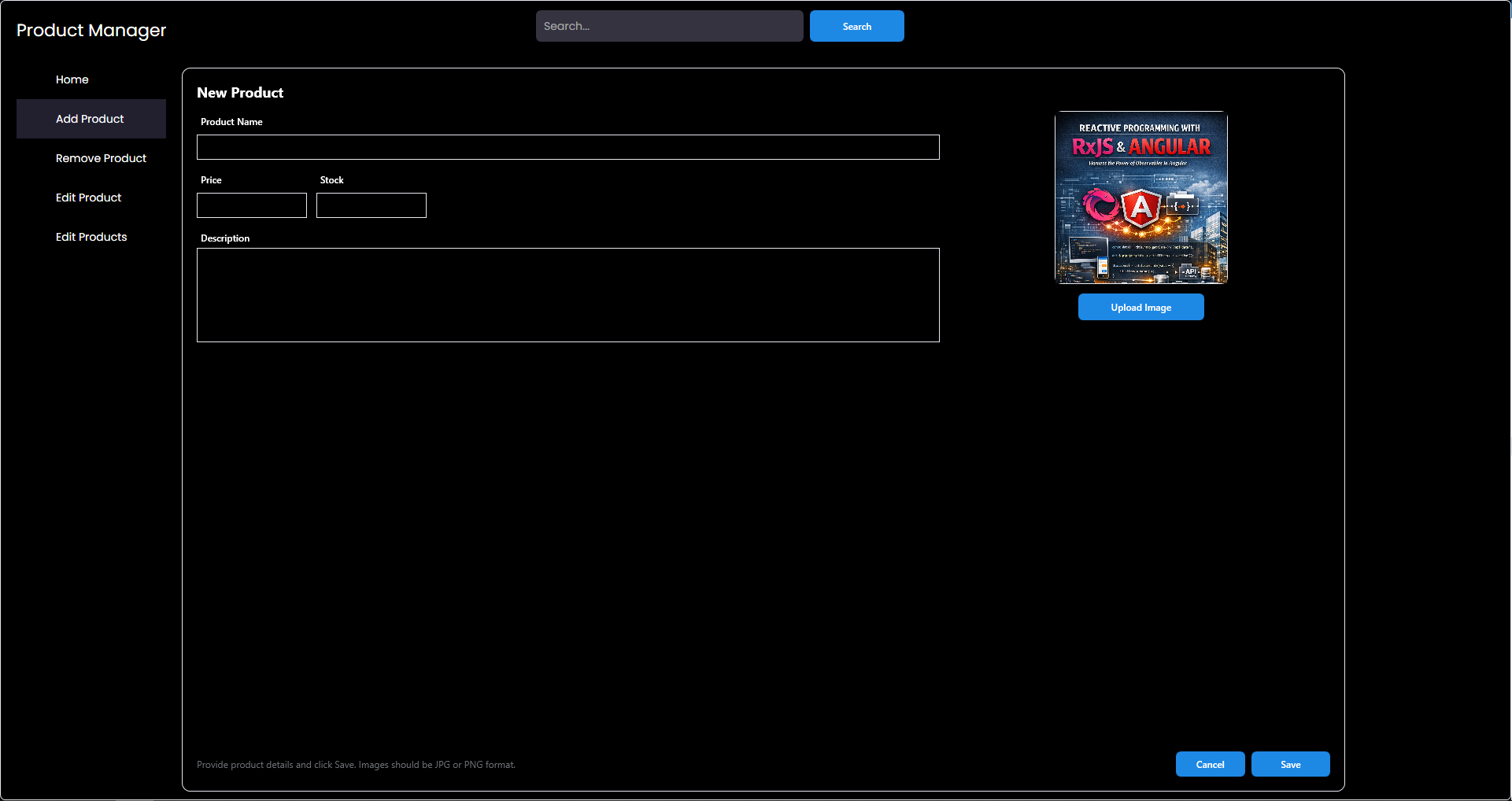Viewport: 1512px width, 801px height.
Task: Click the RxJS & Angular product image
Action: tap(1141, 197)
